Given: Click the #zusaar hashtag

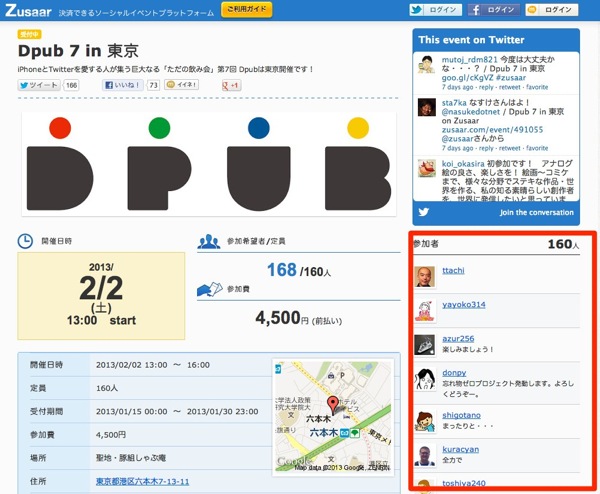Looking at the screenshot, I should [510, 77].
